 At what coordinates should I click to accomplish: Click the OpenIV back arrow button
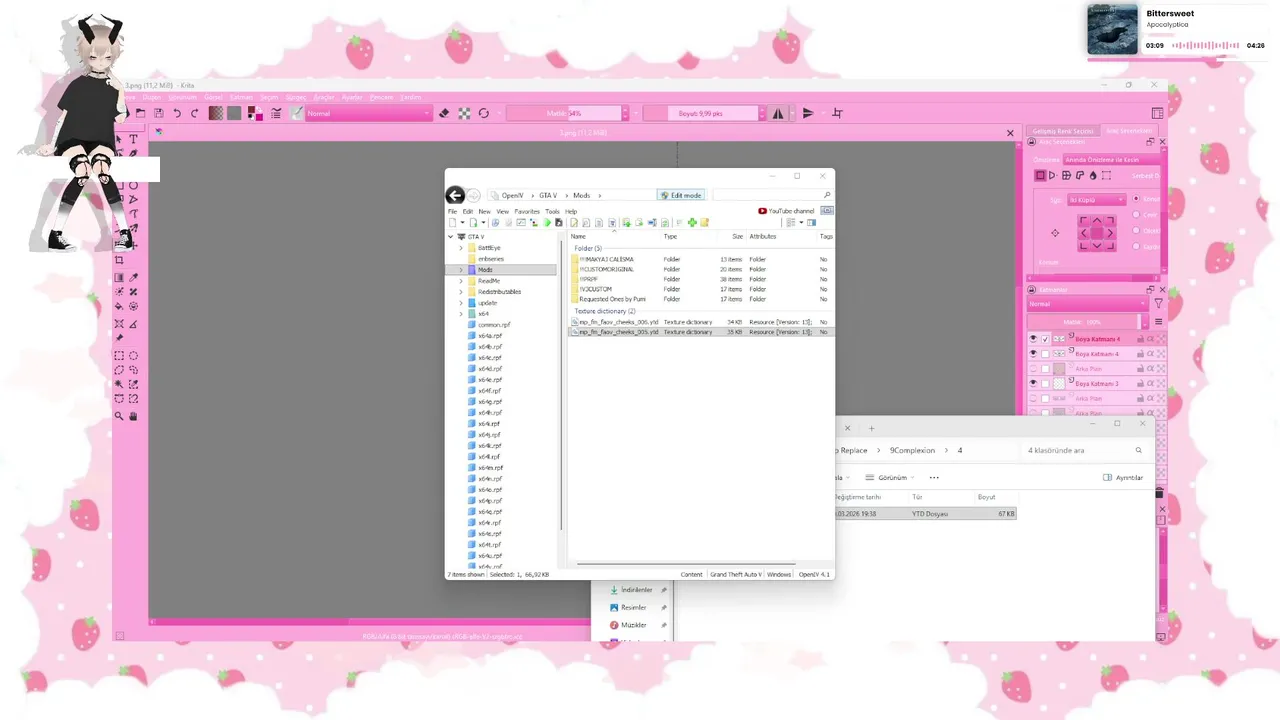click(455, 196)
